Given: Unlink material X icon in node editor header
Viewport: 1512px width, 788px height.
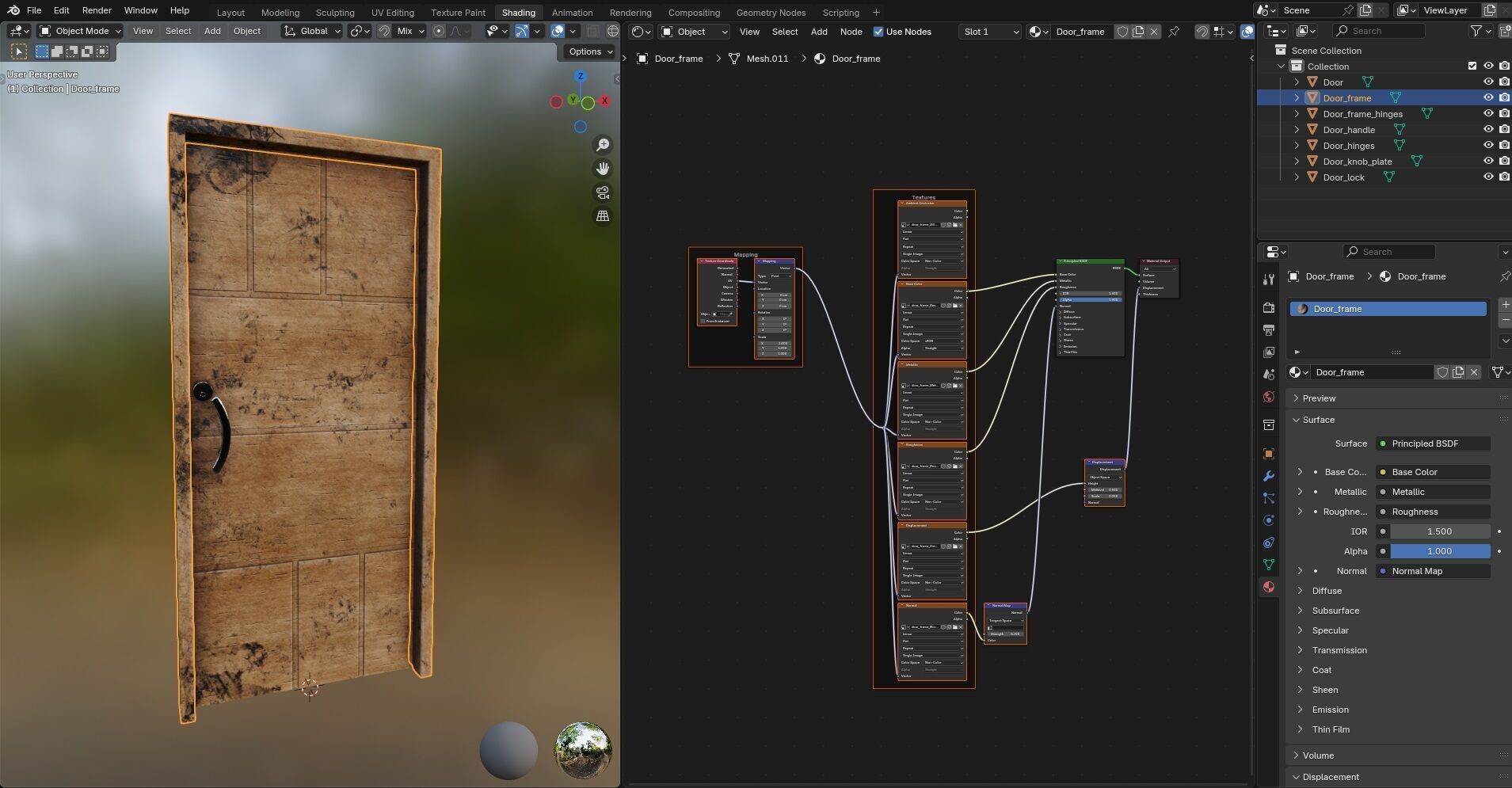Looking at the screenshot, I should [x=1154, y=32].
